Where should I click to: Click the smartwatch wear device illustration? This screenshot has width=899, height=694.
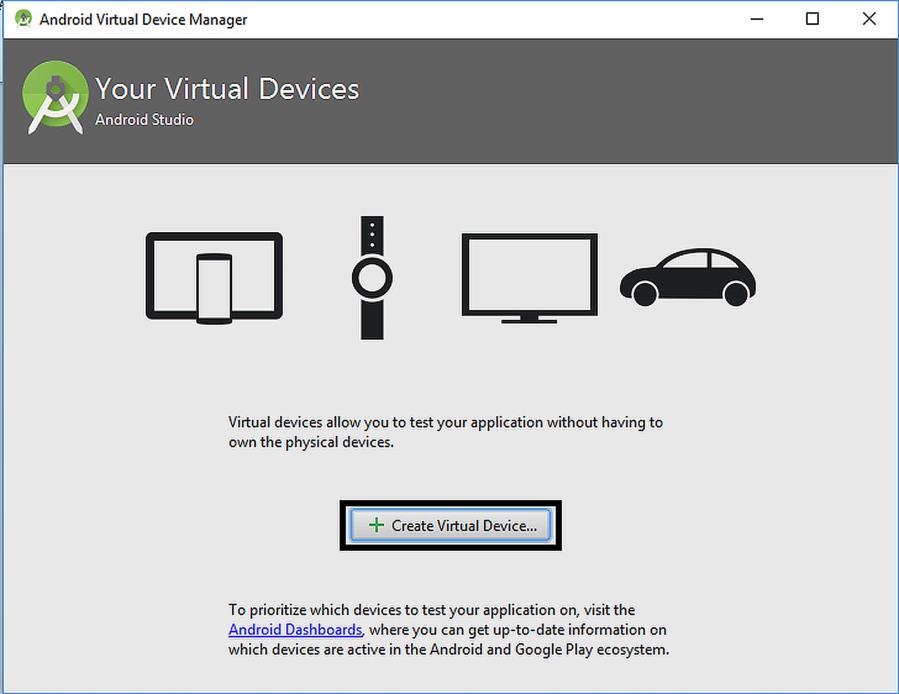[x=372, y=278]
